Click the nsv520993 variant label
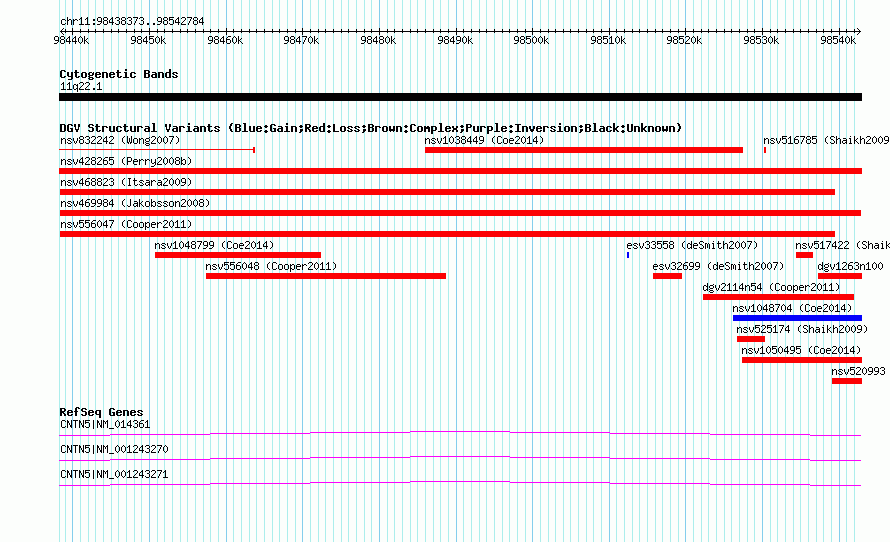890x542 pixels. [x=858, y=371]
